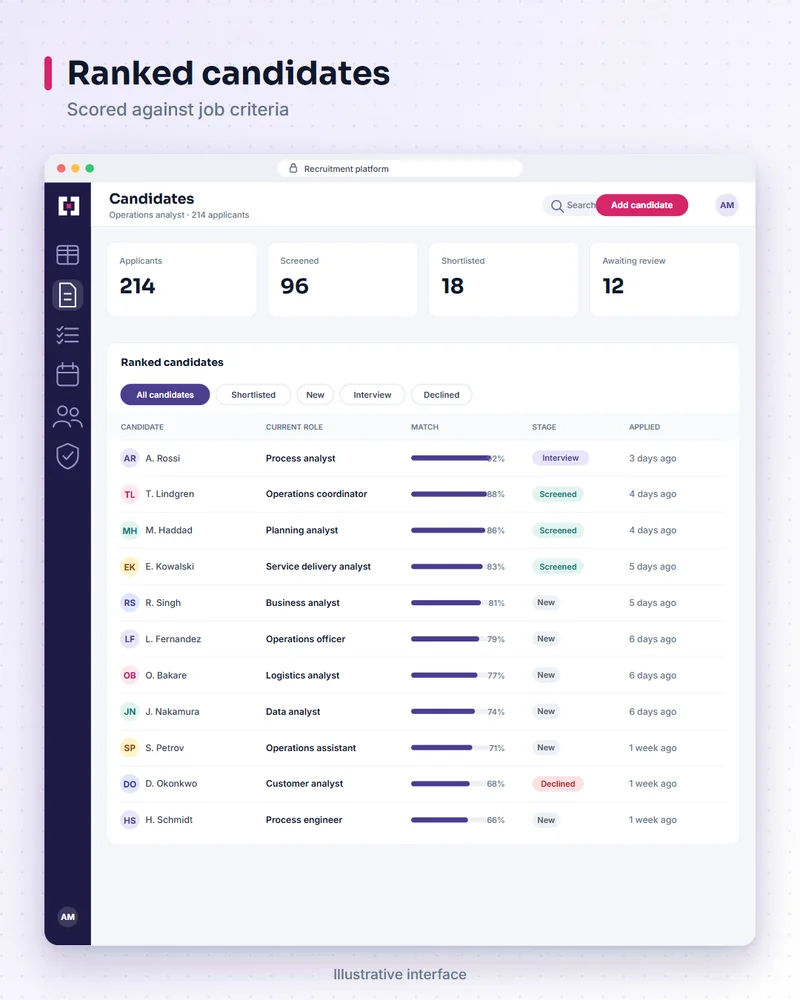Click the role Service delivery analyst
Viewport: 800px width, 1000px height.
(x=318, y=567)
